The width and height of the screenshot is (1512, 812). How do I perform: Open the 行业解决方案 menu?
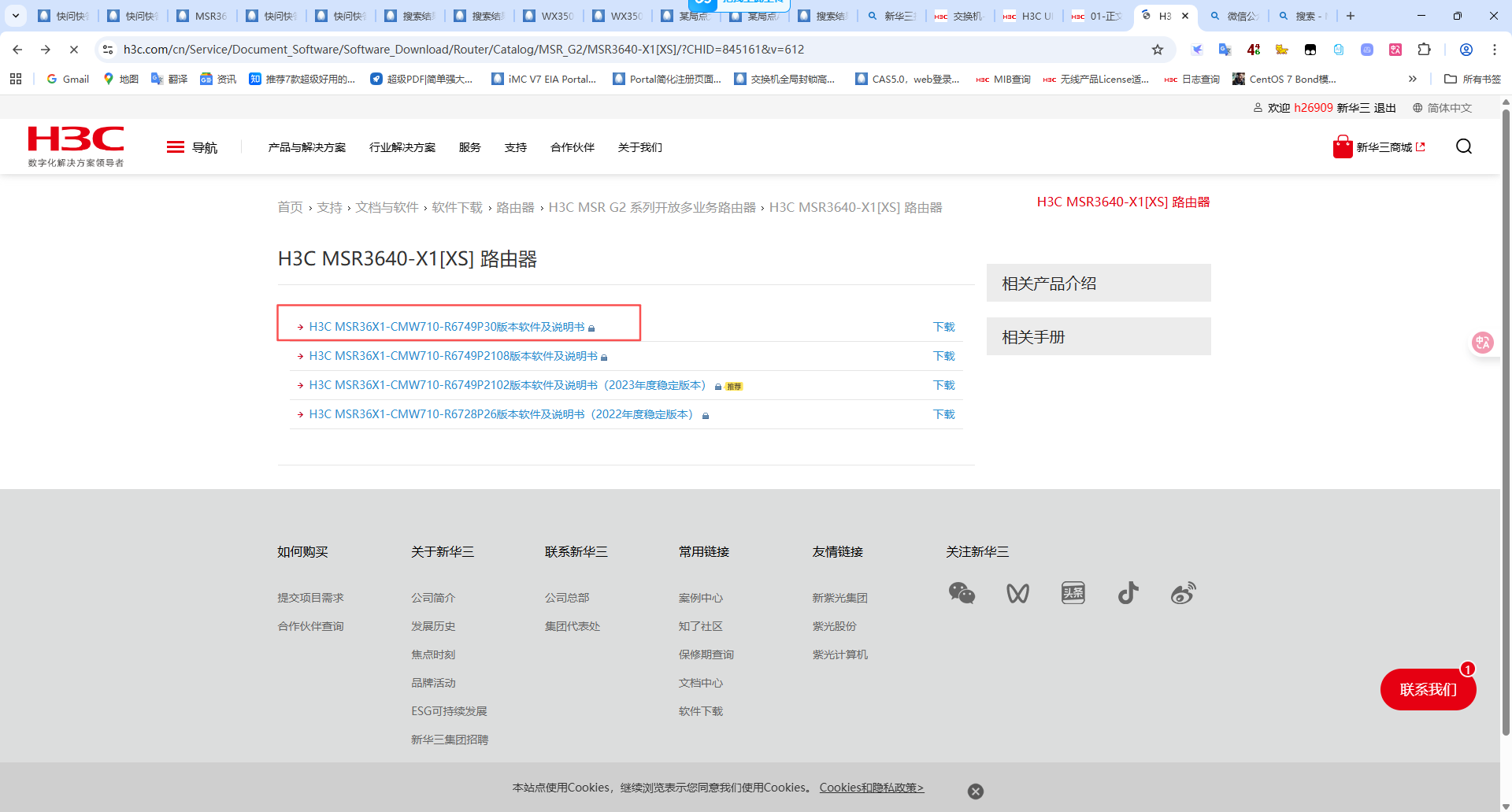coord(402,147)
